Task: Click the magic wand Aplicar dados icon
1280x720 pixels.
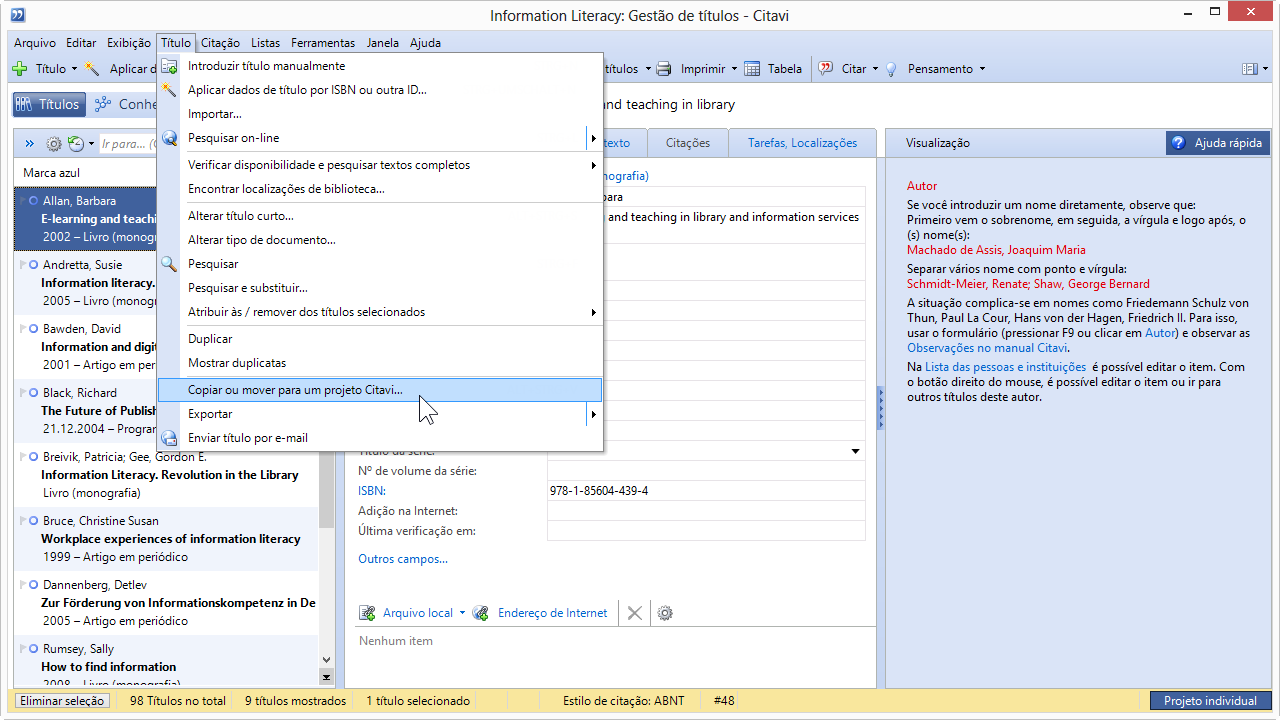Action: tap(92, 69)
